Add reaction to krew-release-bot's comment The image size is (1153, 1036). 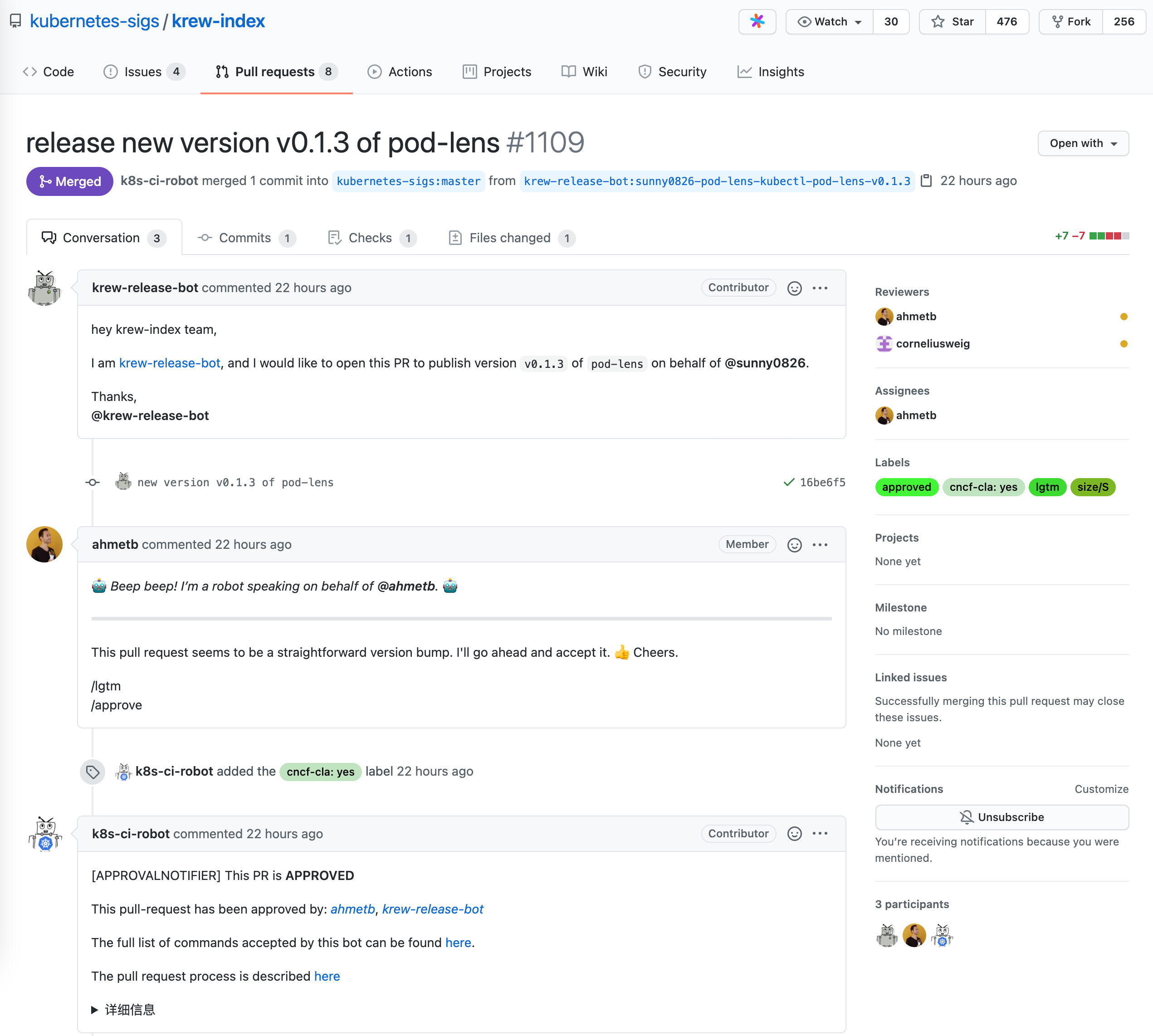tap(795, 288)
